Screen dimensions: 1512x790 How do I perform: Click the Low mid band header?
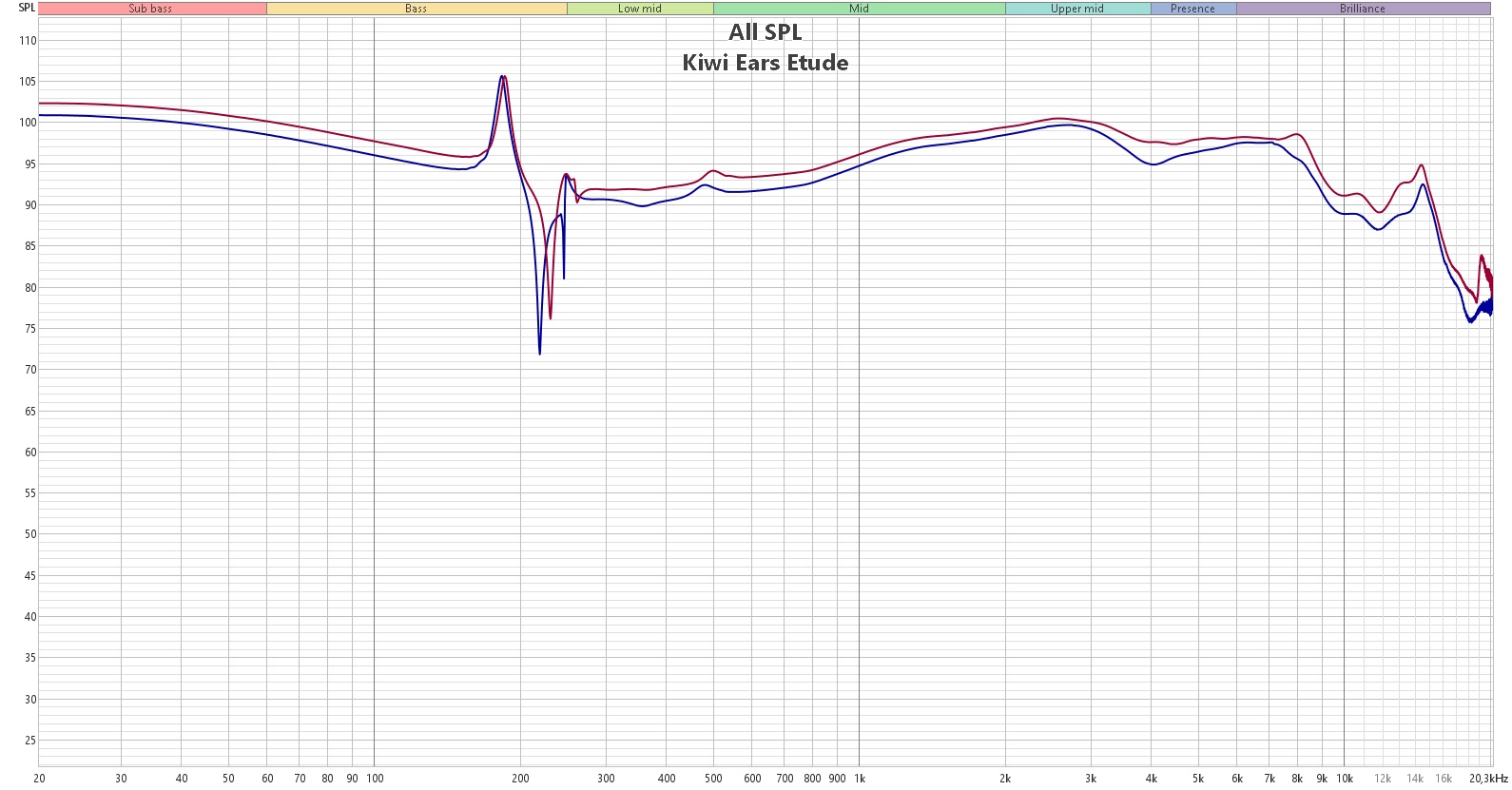(640, 9)
